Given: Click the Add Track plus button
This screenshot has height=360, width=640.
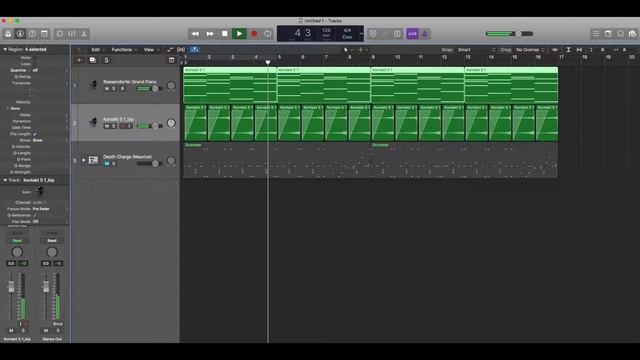Looking at the screenshot, I should point(79,60).
